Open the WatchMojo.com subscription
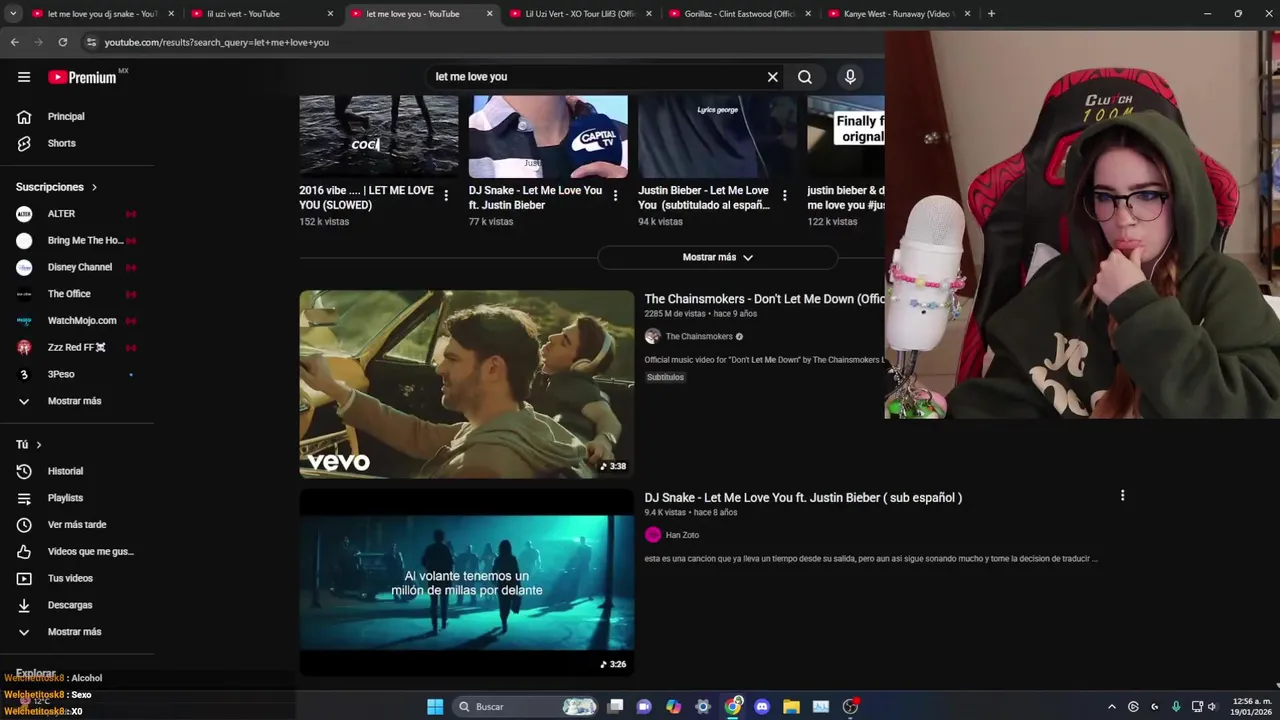 coord(77,321)
